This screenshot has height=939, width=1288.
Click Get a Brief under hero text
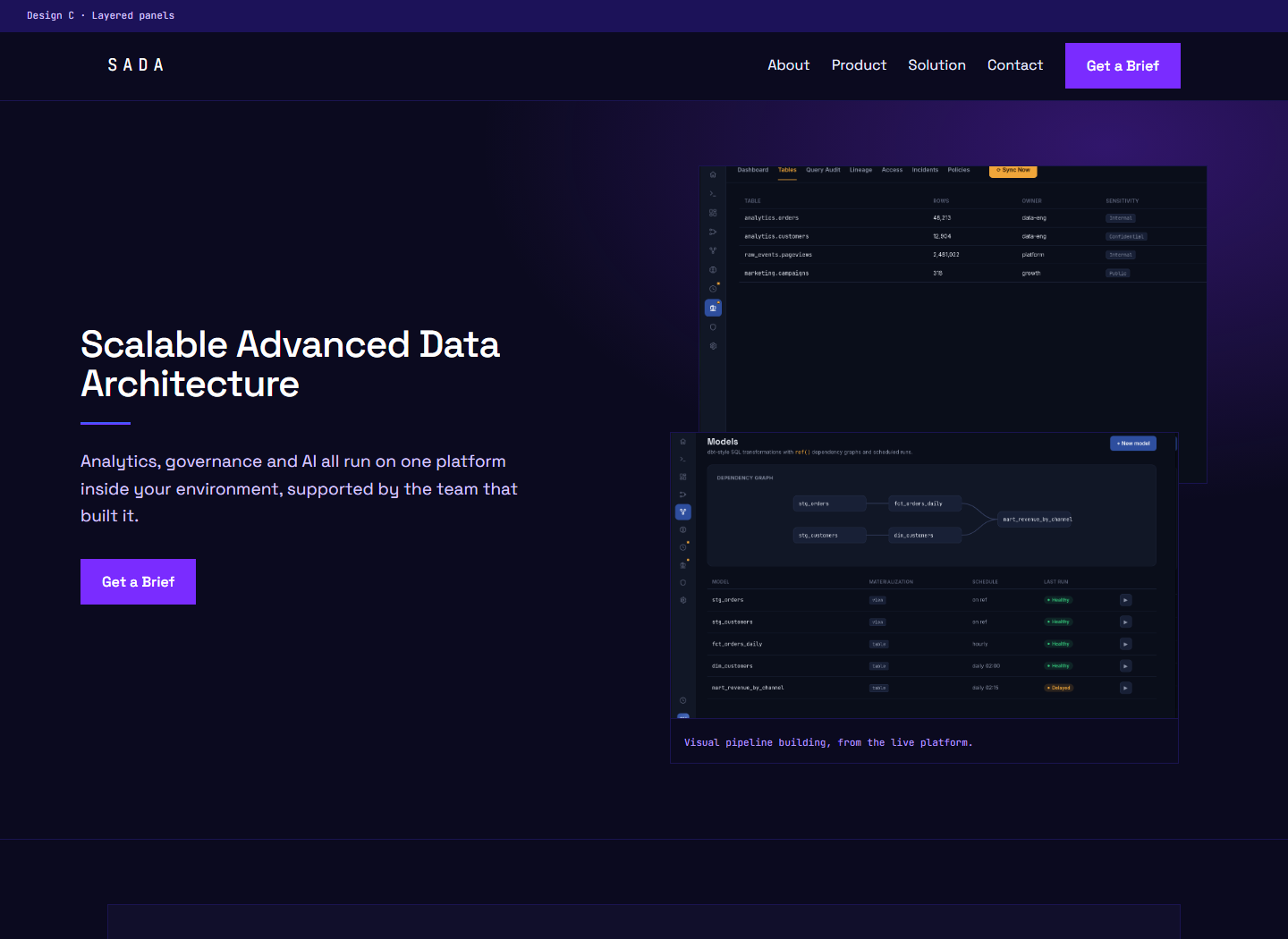click(138, 581)
